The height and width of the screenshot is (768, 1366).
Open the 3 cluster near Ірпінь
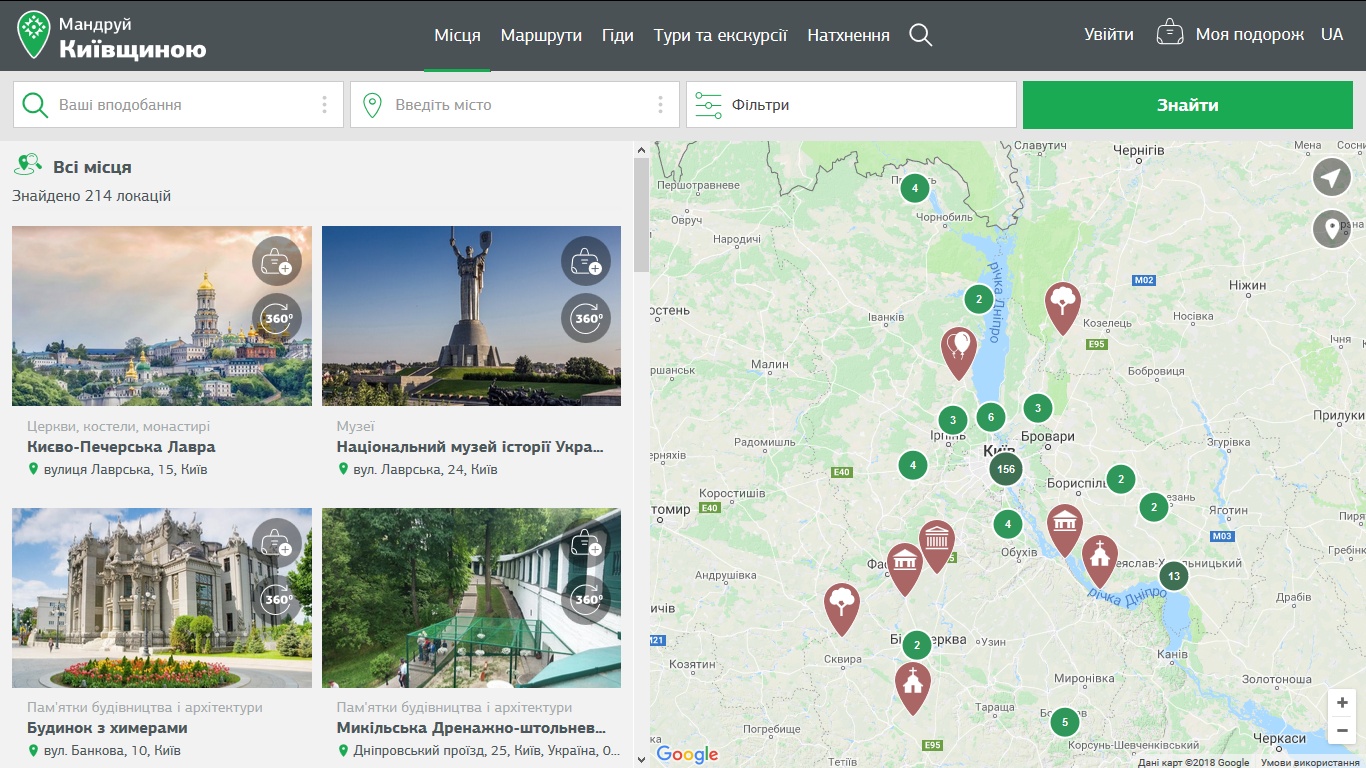pyautogui.click(x=953, y=420)
